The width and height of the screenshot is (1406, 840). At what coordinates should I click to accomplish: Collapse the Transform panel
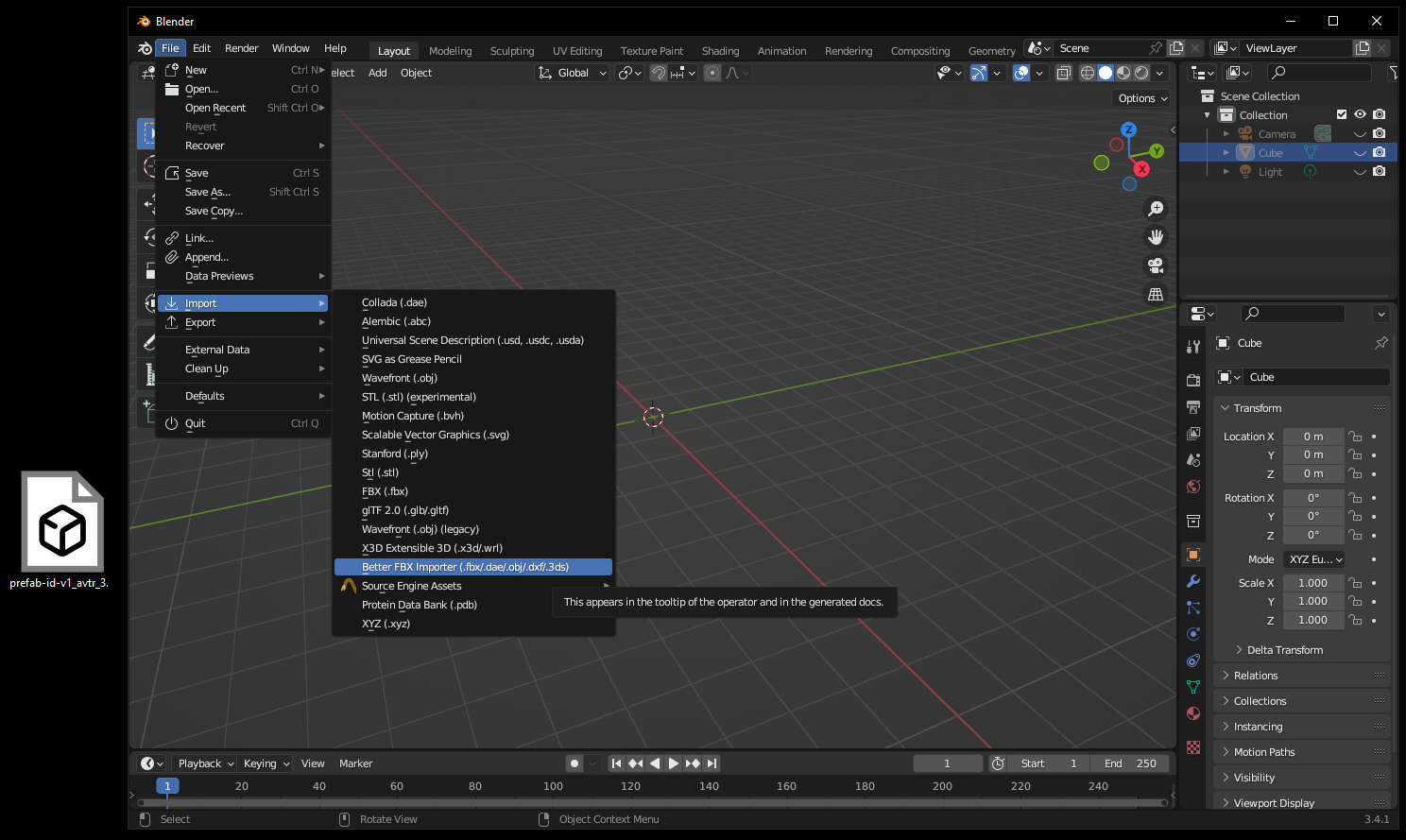click(1304, 408)
